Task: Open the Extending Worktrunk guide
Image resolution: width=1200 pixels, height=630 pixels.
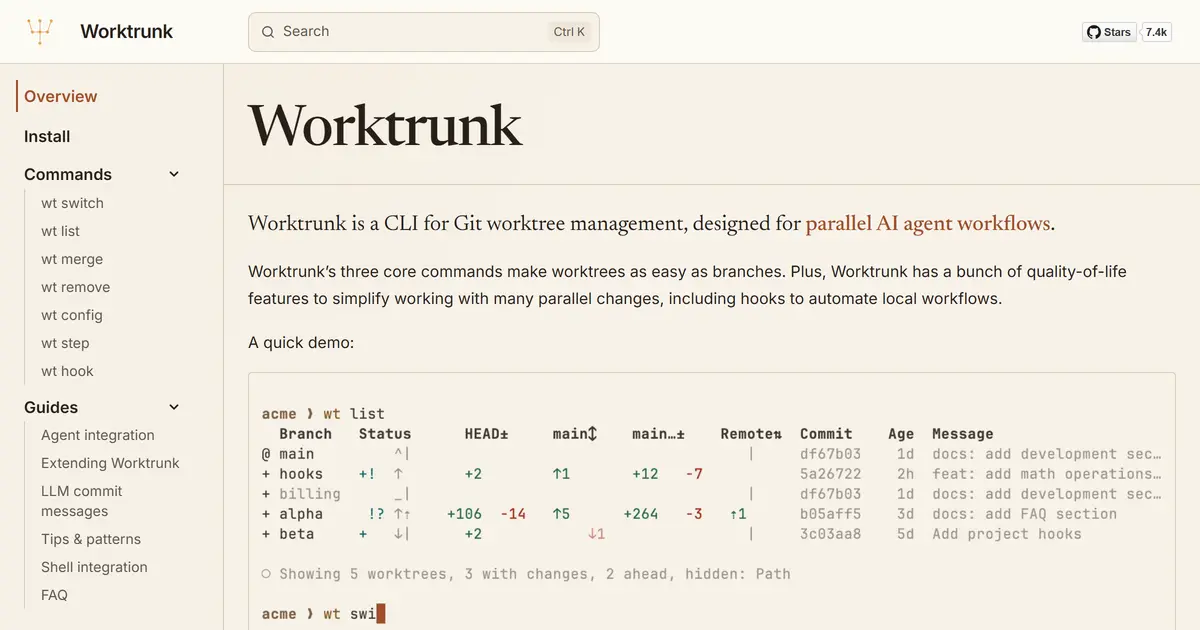Action: 110,463
